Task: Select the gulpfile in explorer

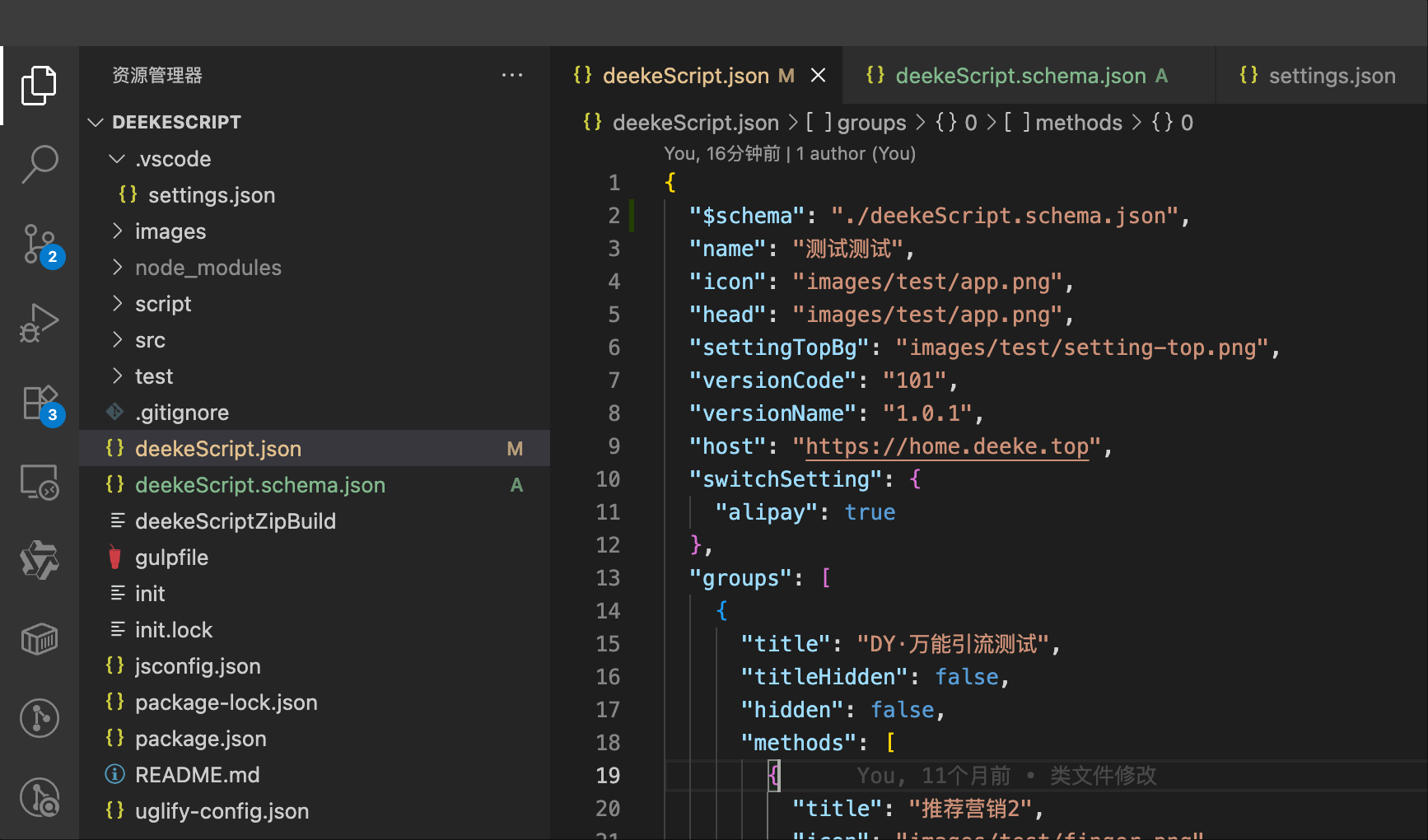Action: pos(171,558)
